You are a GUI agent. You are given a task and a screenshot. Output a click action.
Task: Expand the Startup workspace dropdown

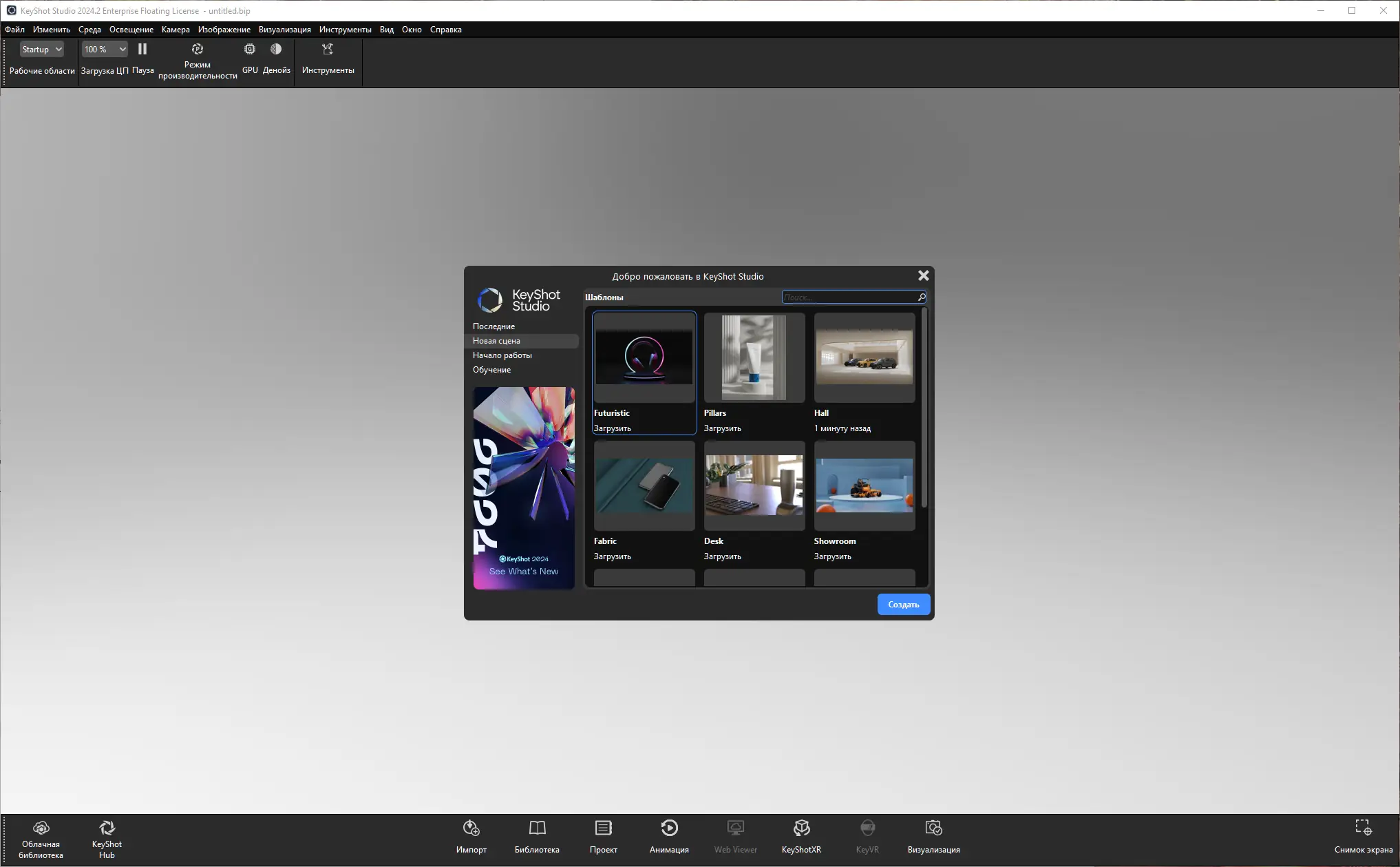pos(41,50)
